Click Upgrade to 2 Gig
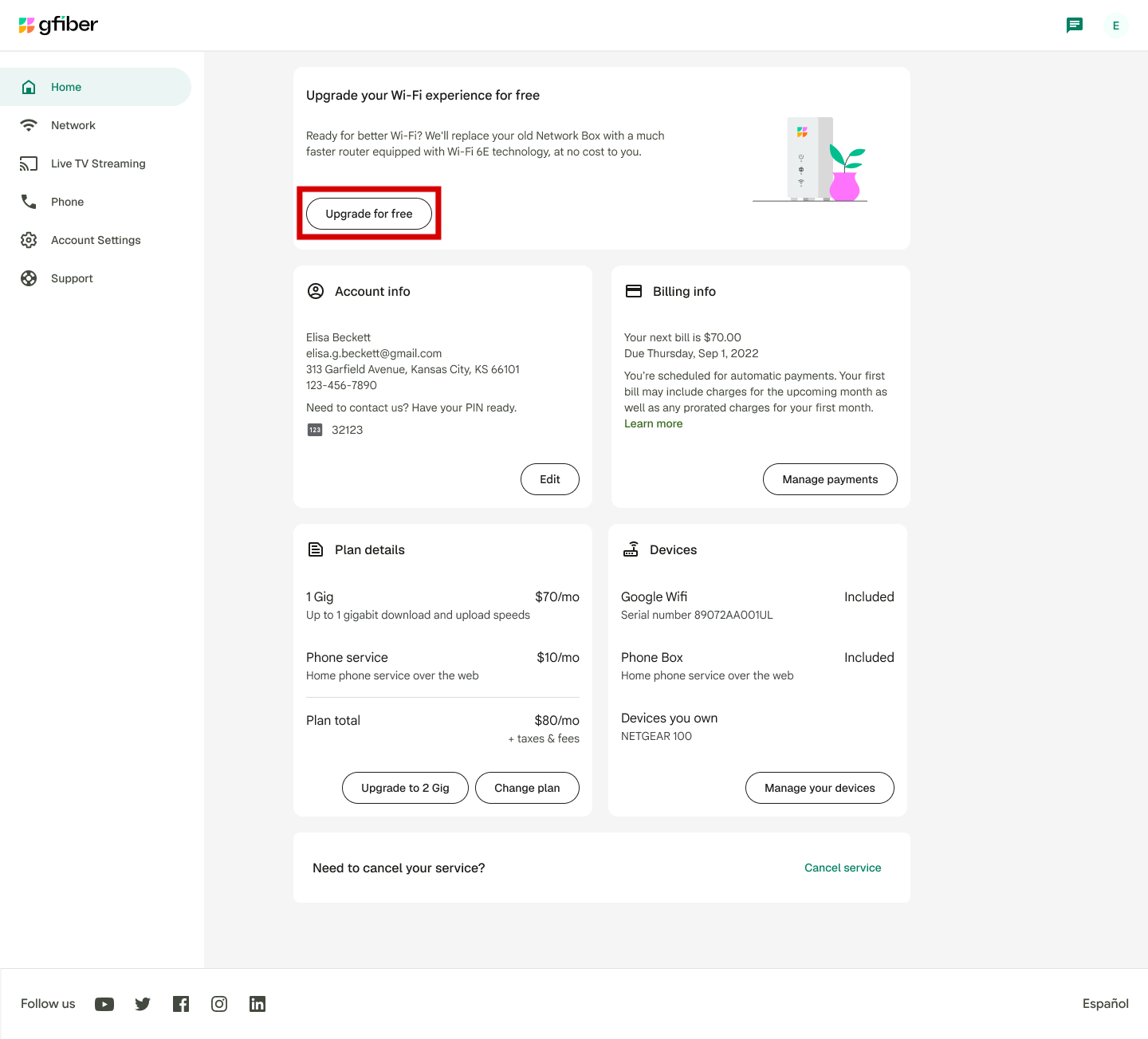This screenshot has height=1039, width=1148. point(405,788)
